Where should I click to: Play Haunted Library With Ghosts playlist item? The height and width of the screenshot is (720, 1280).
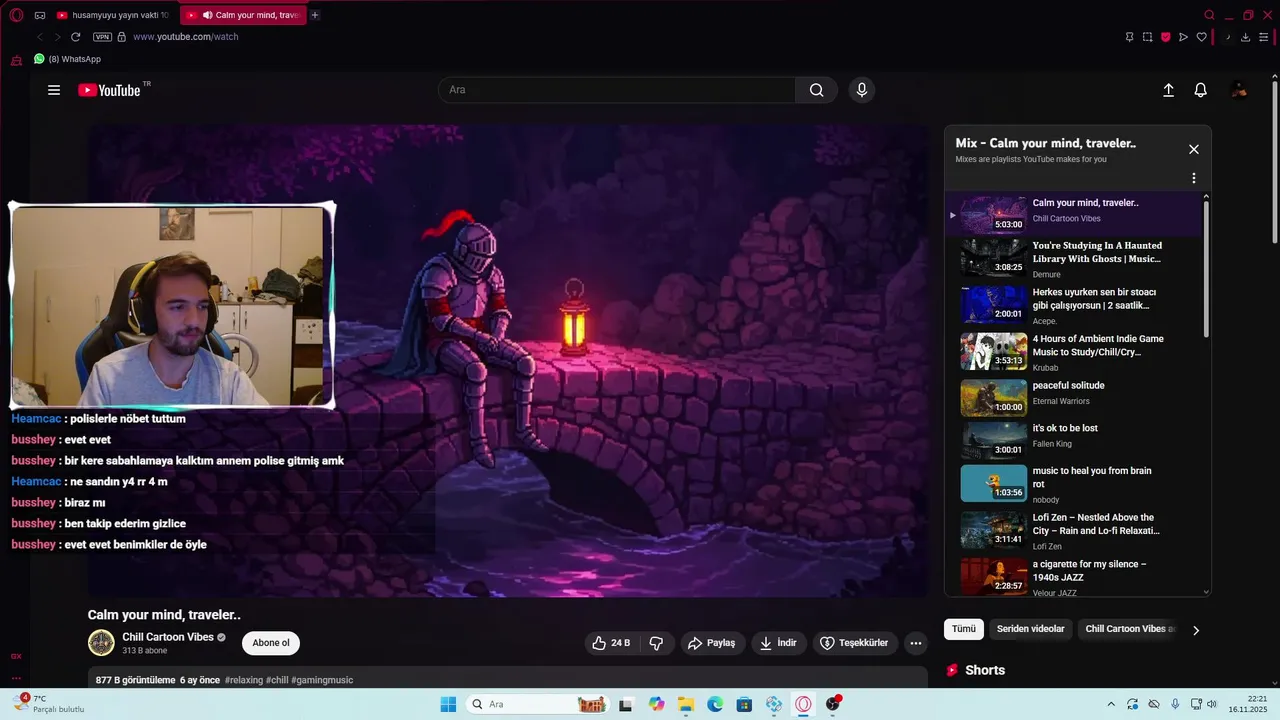coord(1075,257)
